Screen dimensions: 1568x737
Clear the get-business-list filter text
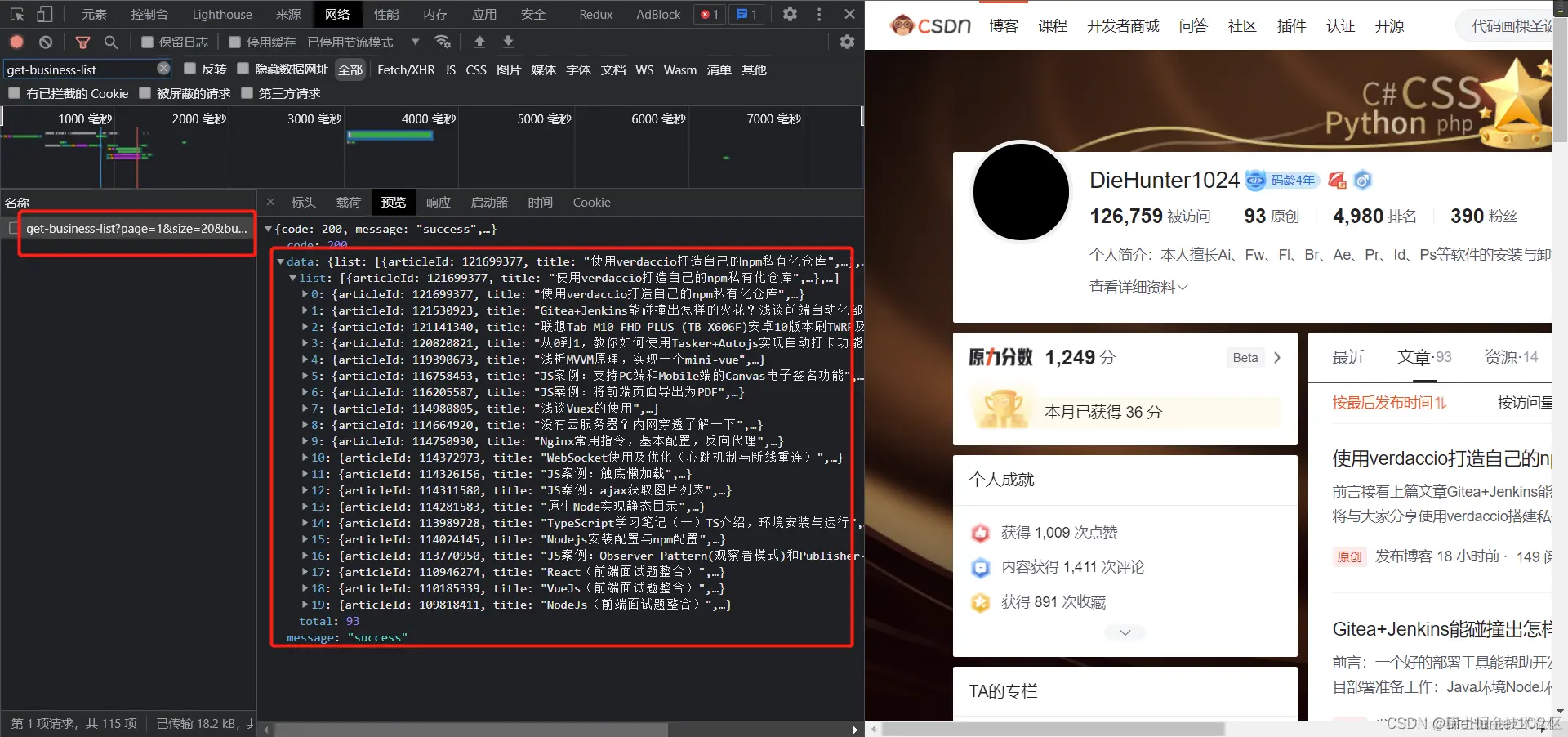[x=163, y=69]
